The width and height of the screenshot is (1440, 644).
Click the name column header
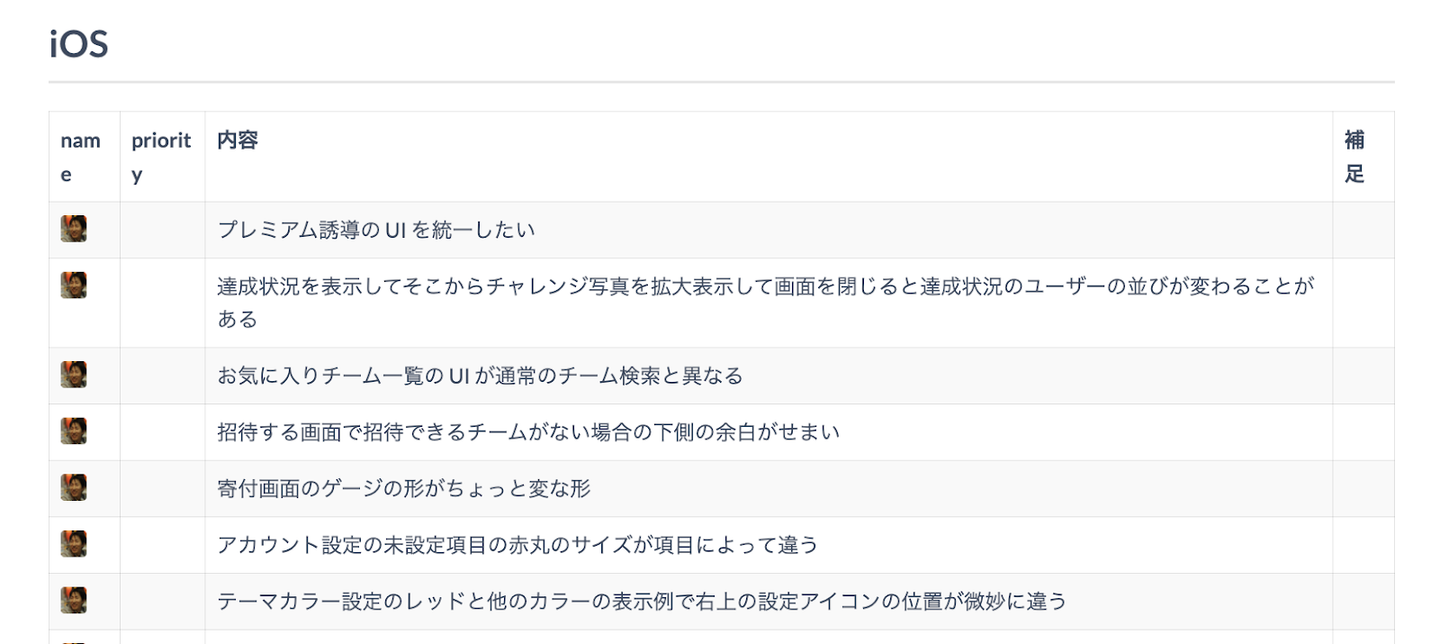tap(80, 156)
